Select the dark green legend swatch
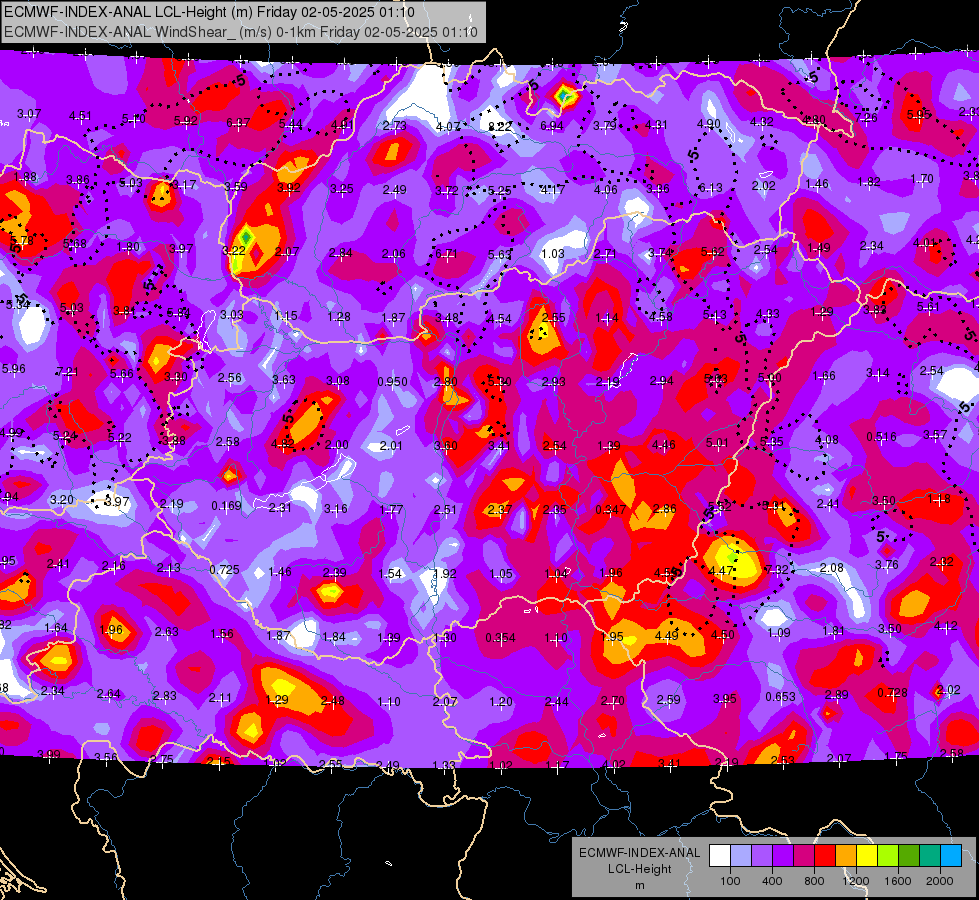 click(x=908, y=856)
